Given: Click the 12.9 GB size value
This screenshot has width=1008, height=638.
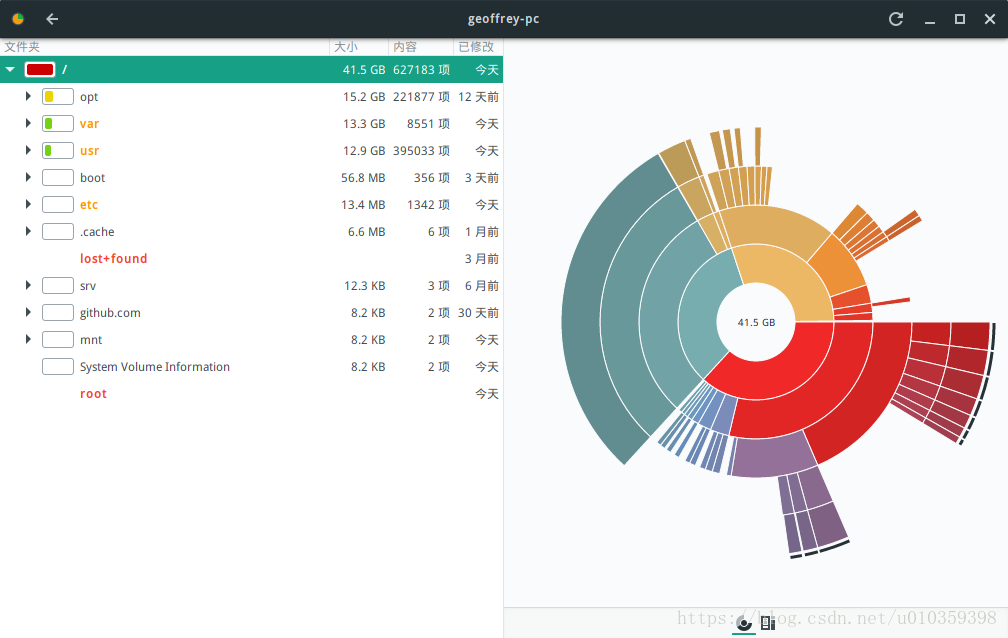Looking at the screenshot, I should tap(364, 150).
